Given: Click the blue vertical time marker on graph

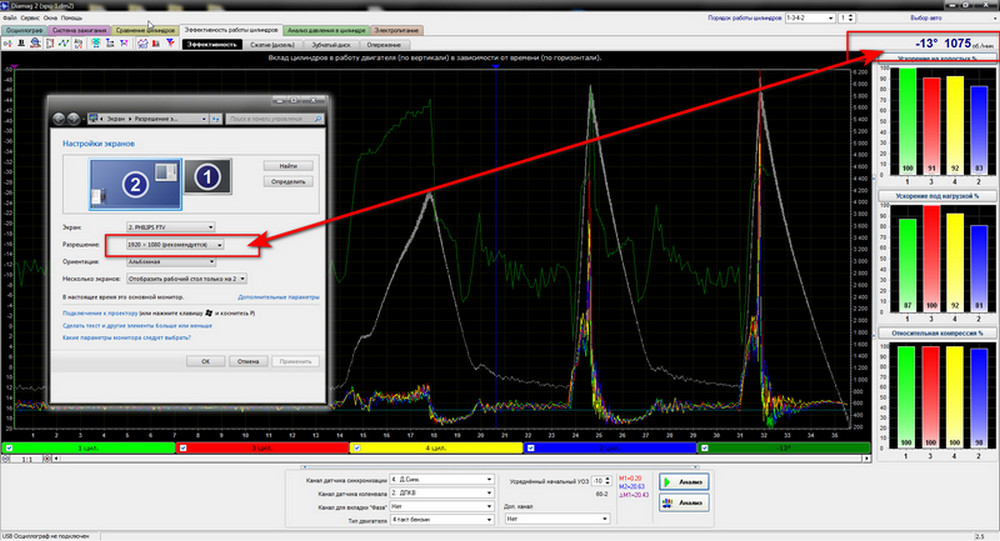Looking at the screenshot, I should click(x=496, y=249).
